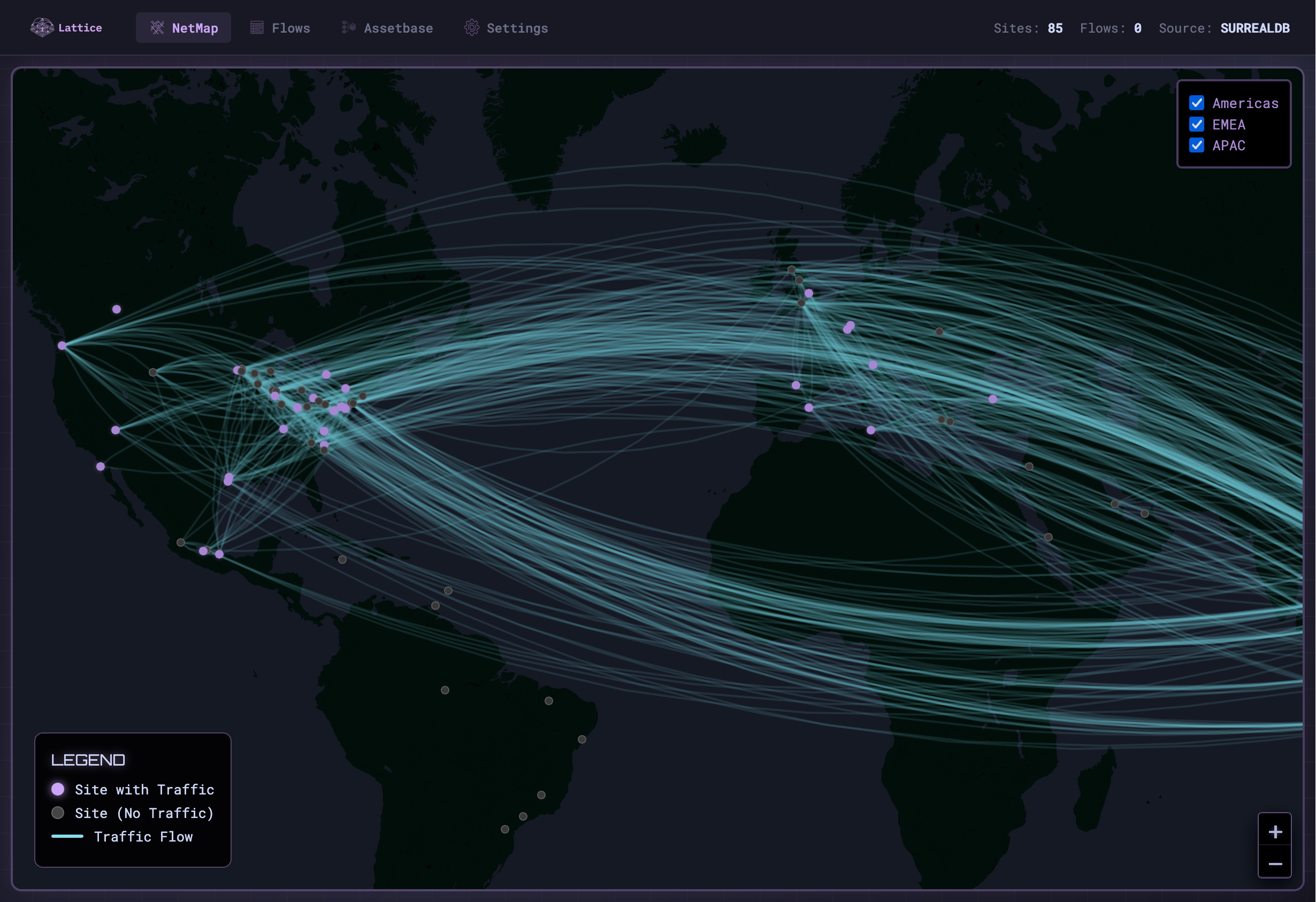This screenshot has width=1316, height=902.
Task: Select the NetMap grid icon
Action: 157,27
